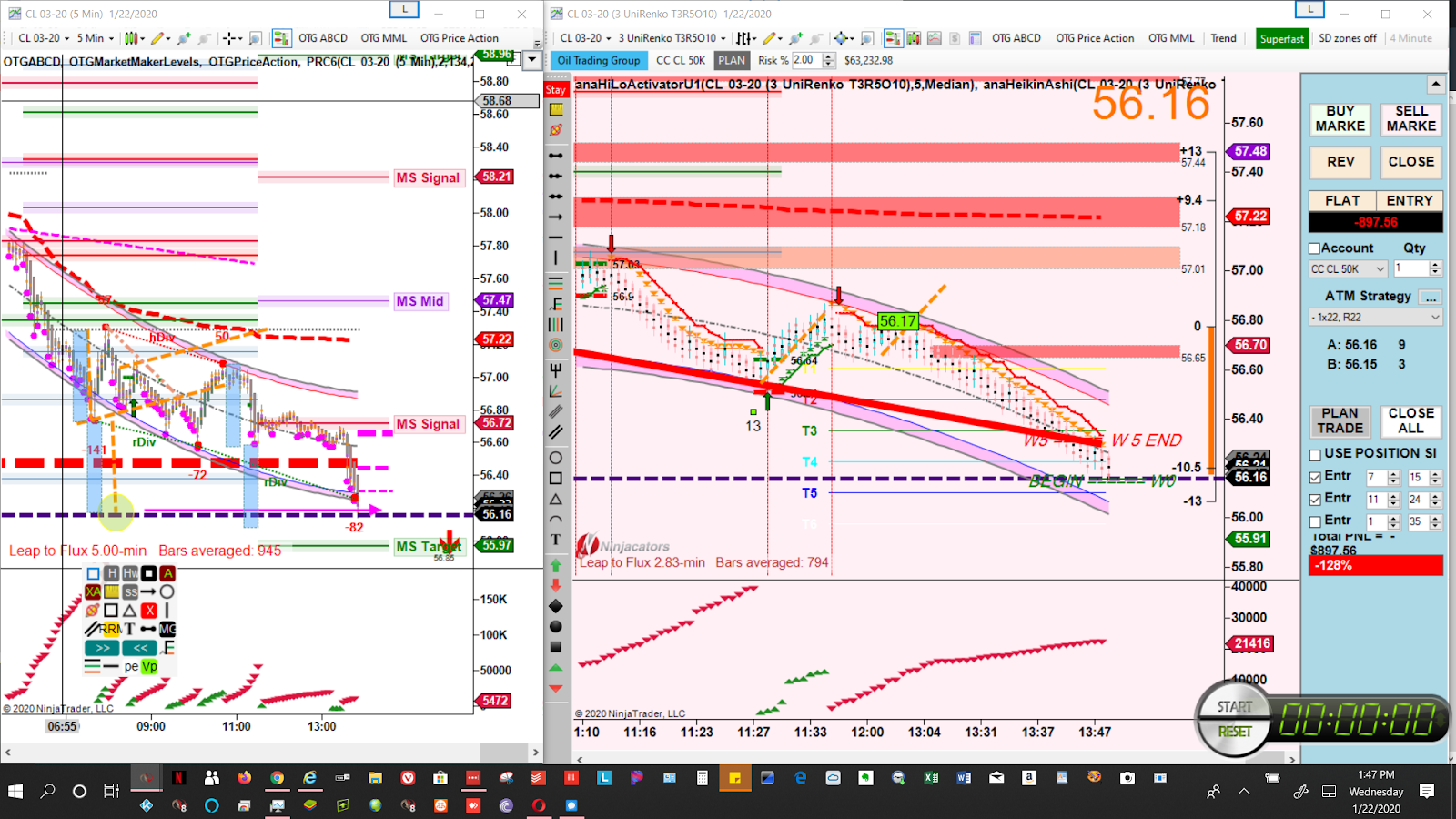Uncheck the first Entr checkbox with value 7
The height and width of the screenshot is (819, 1456).
(1315, 477)
